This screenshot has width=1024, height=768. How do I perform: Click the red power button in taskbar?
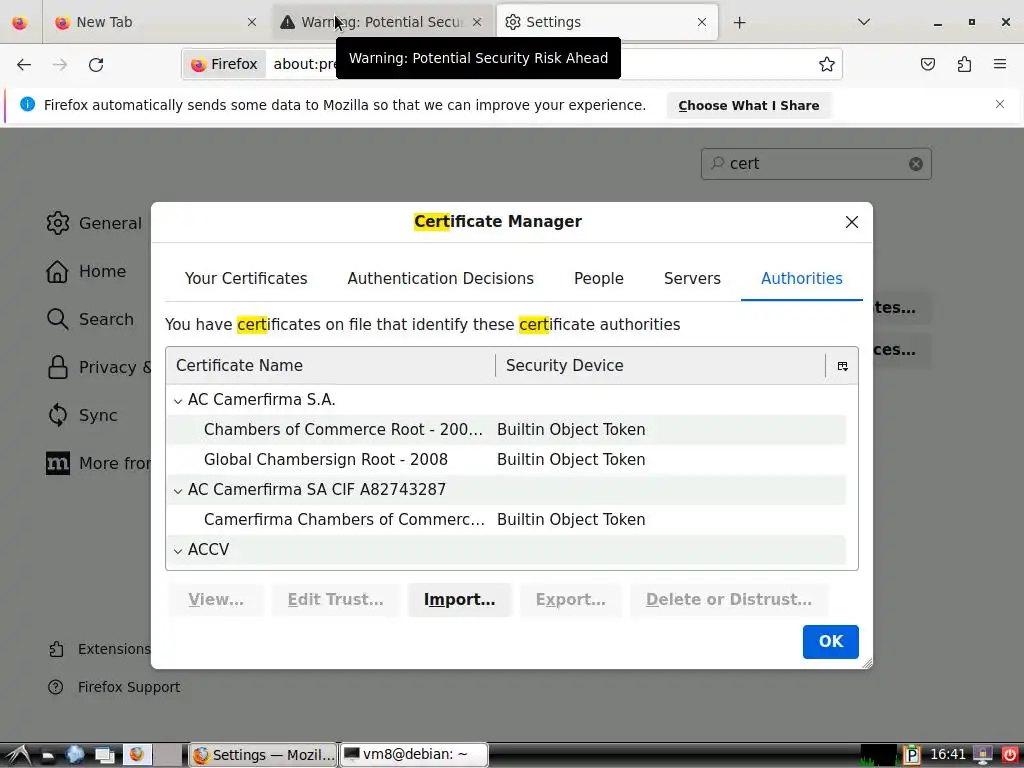[x=1010, y=755]
